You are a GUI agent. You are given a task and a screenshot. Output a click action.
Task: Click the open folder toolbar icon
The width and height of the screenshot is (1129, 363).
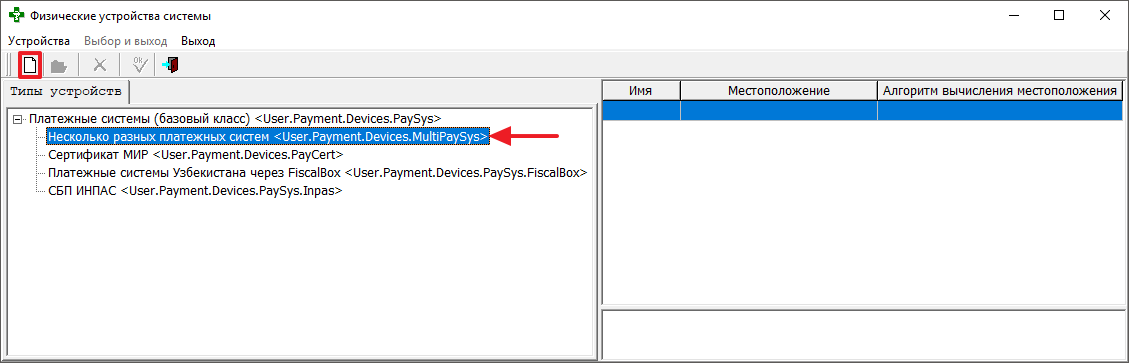pos(59,66)
